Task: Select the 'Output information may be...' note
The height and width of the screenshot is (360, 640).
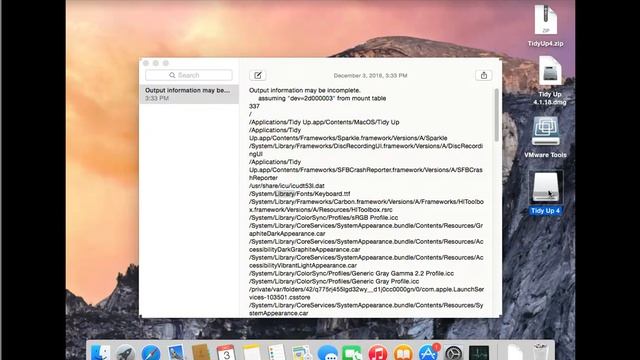Action: point(189,94)
